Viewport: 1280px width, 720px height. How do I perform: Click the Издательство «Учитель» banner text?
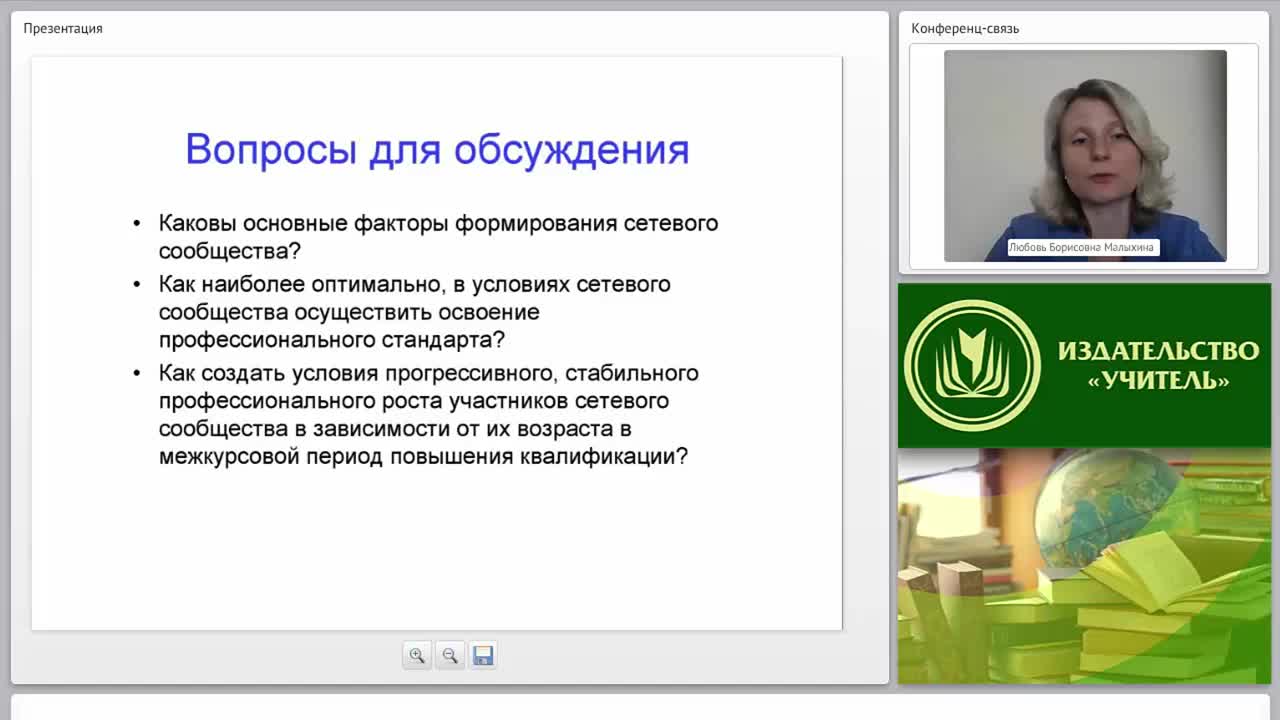tap(1158, 365)
